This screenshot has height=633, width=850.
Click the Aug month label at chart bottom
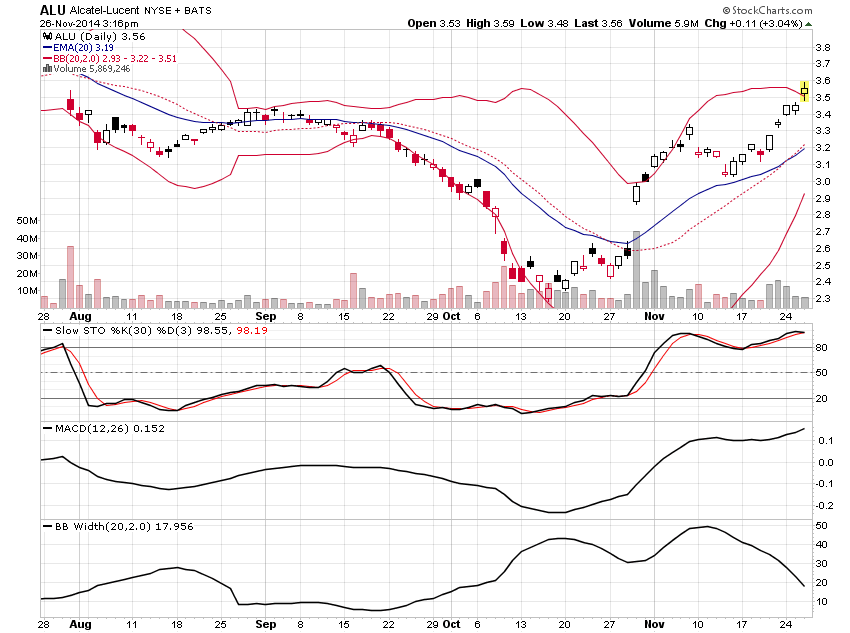click(80, 624)
